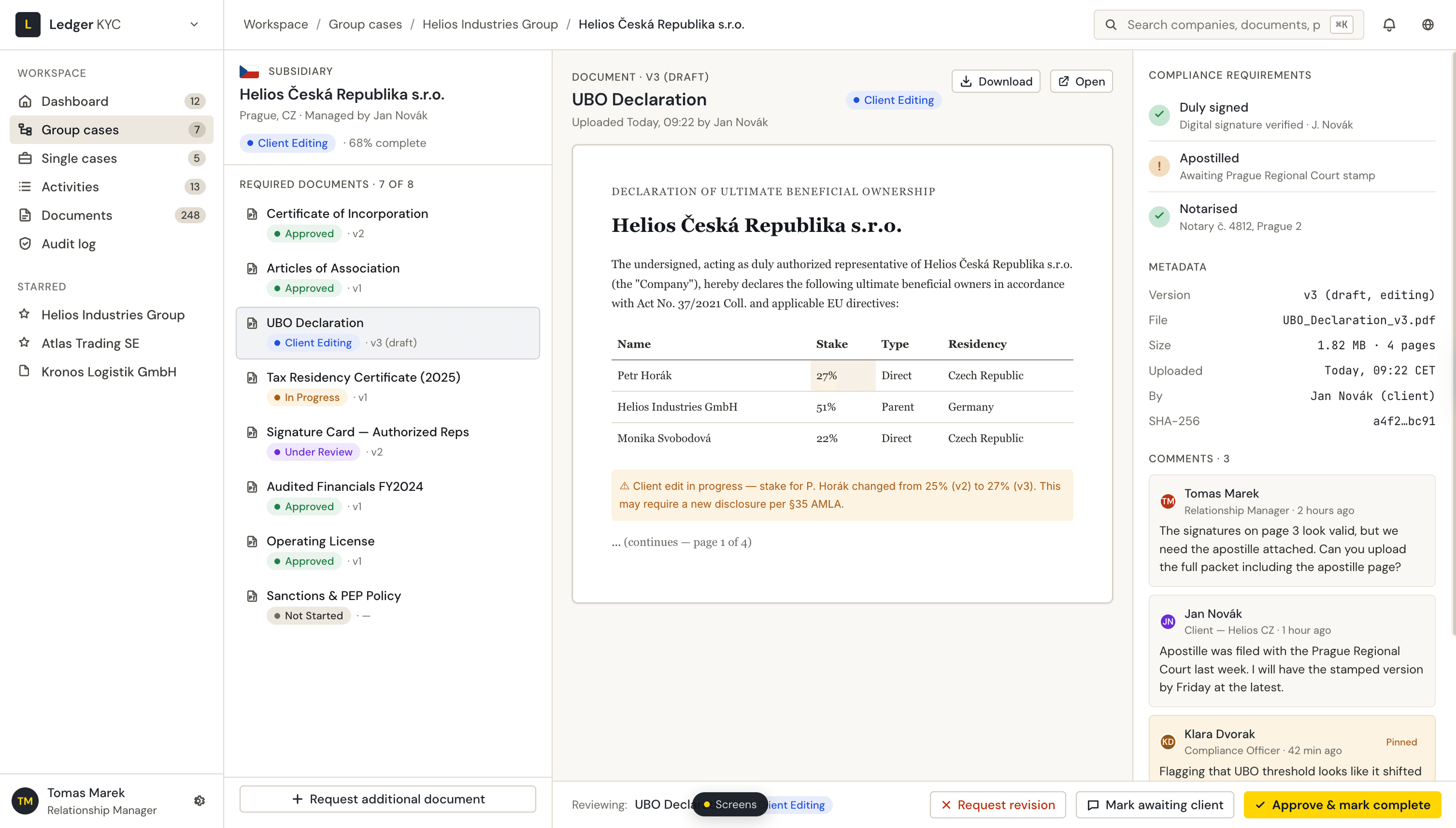Click the notifications bell icon
The width and height of the screenshot is (1456, 828).
[x=1388, y=25]
